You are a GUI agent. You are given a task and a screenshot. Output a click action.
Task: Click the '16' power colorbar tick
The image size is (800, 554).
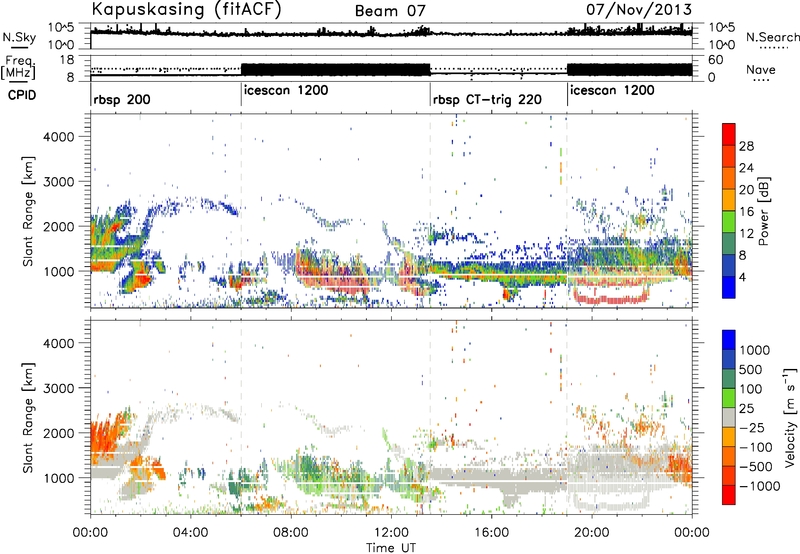tap(746, 212)
